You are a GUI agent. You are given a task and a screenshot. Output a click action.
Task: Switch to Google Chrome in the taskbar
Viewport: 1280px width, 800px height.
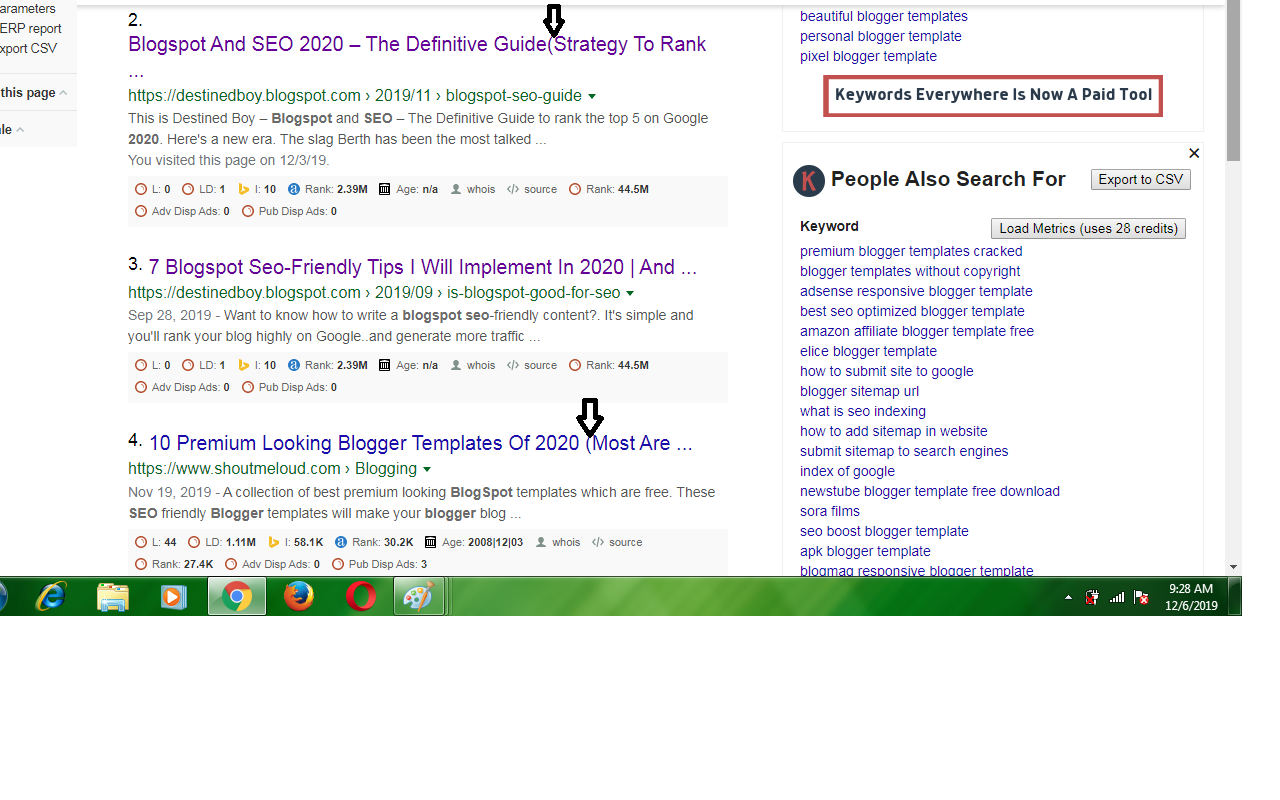click(237, 597)
